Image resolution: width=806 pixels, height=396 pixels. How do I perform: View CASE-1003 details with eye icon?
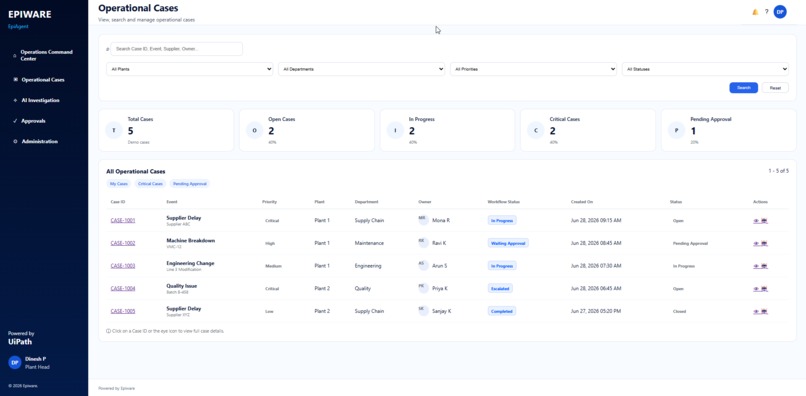(757, 266)
